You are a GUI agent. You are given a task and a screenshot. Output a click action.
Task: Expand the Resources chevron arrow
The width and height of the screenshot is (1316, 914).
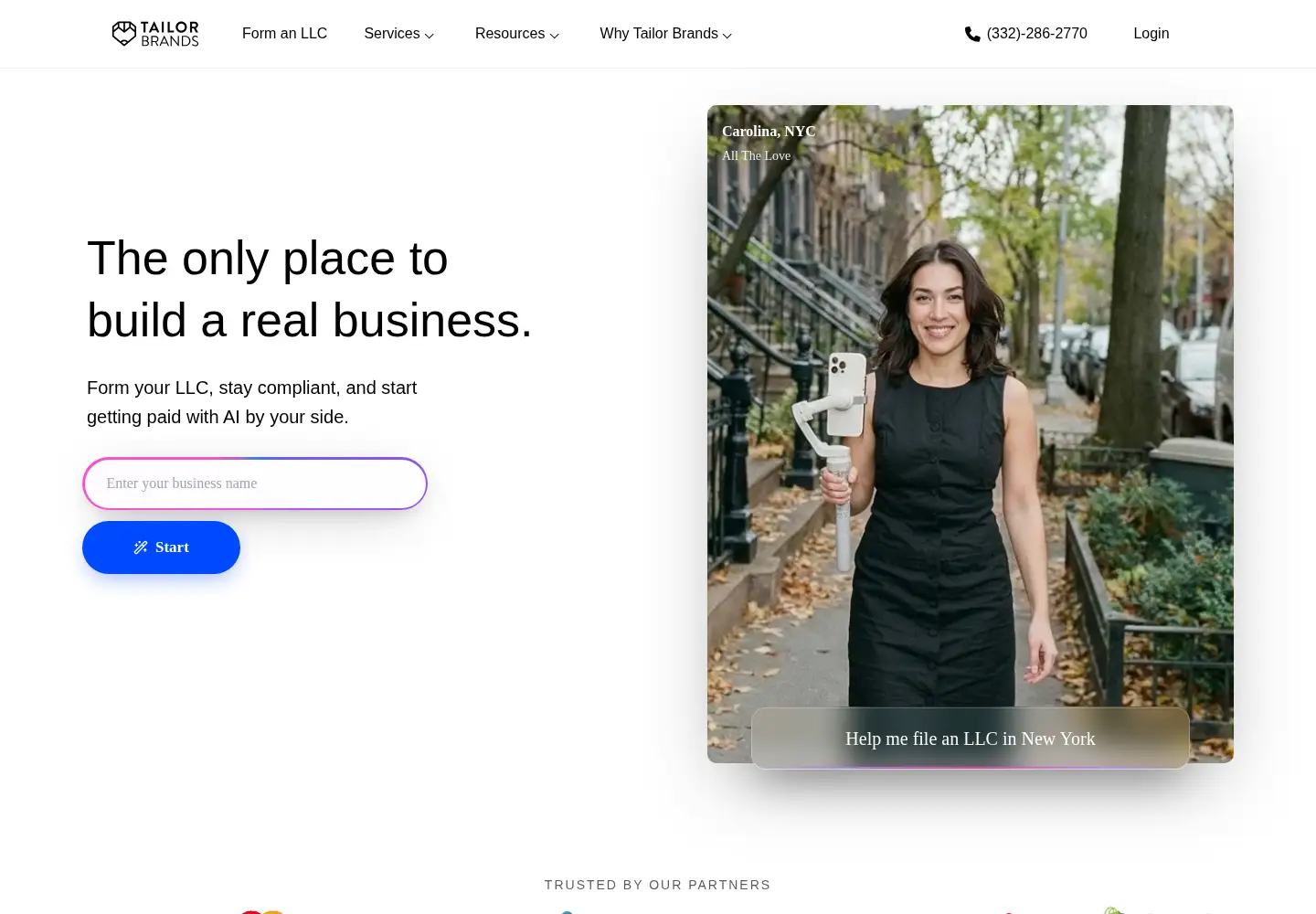(554, 35)
